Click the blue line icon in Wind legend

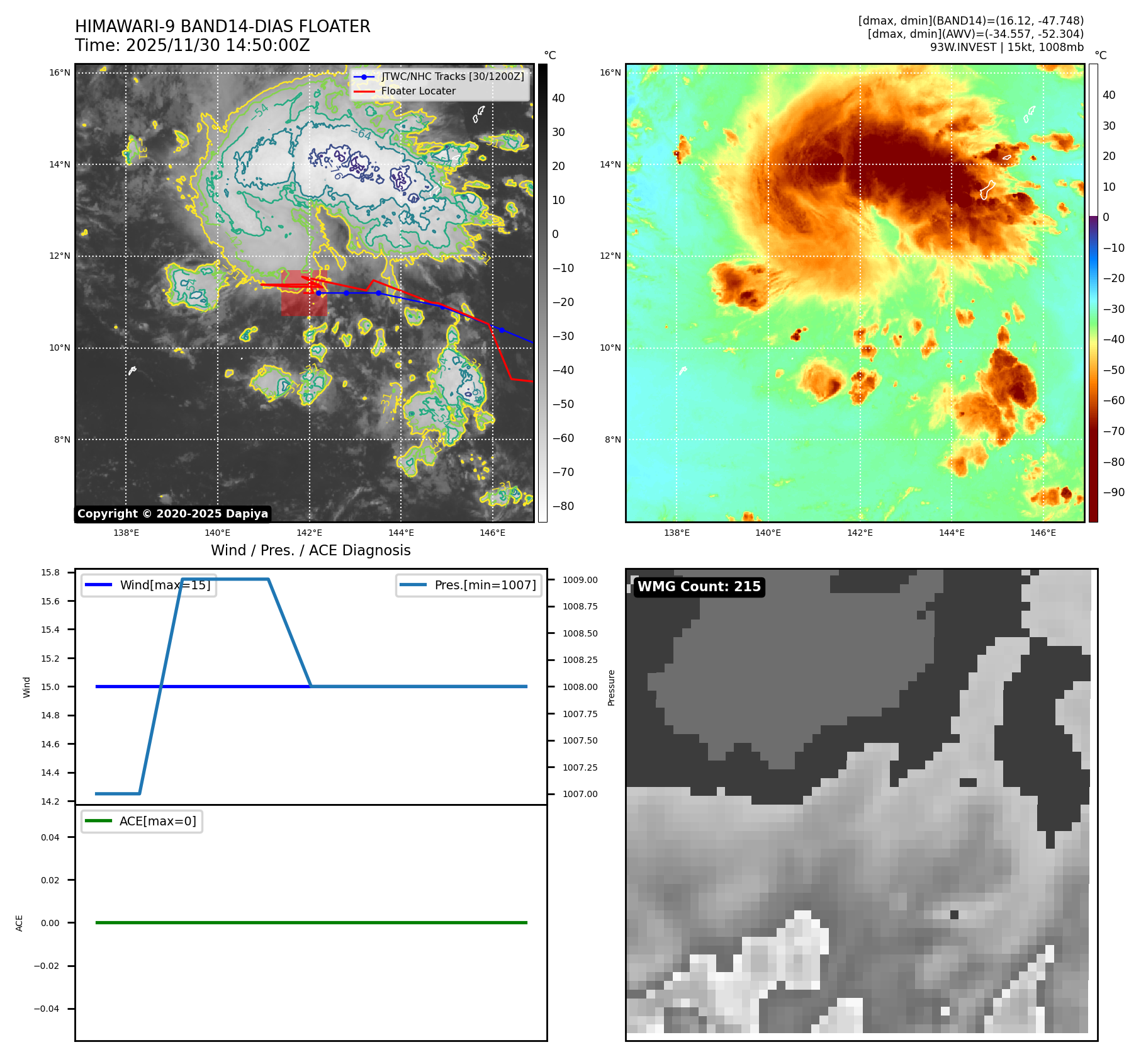click(98, 585)
